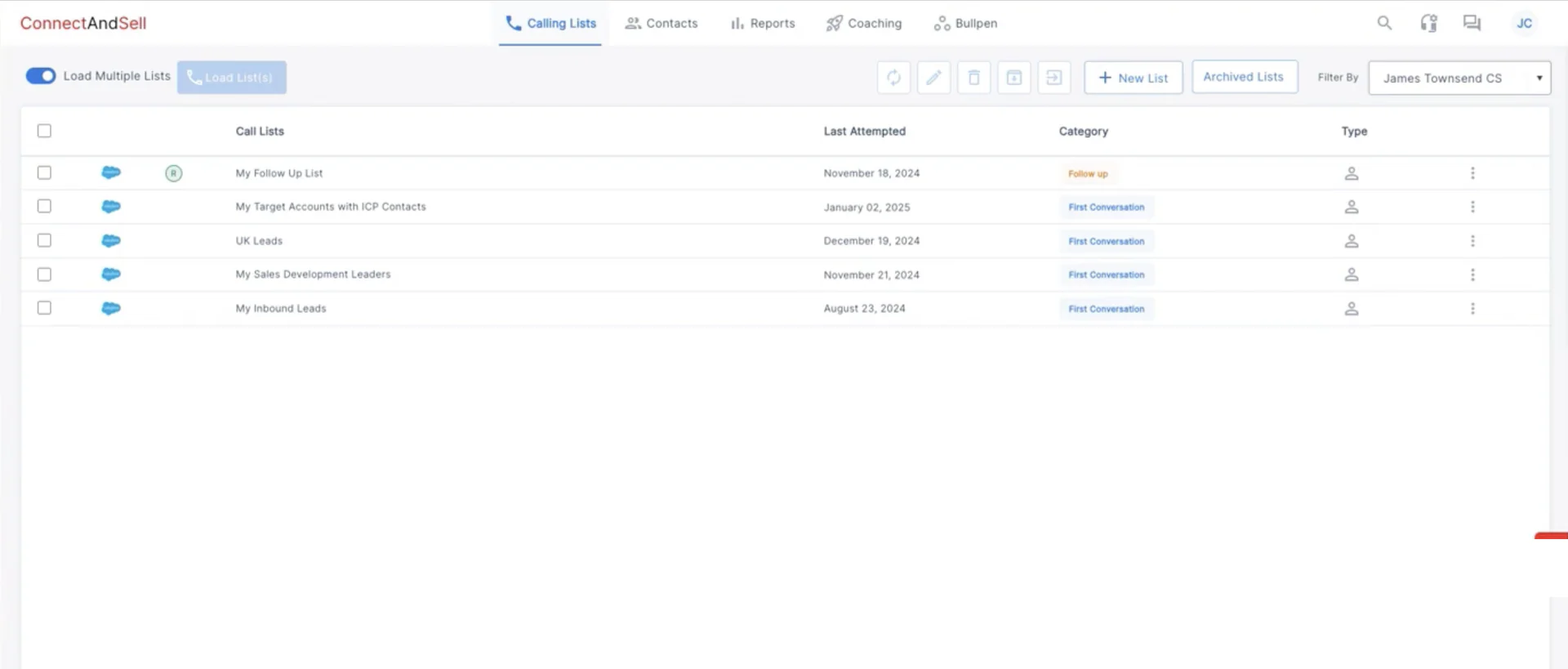Click person type icon for My Follow Up List

pos(1352,173)
